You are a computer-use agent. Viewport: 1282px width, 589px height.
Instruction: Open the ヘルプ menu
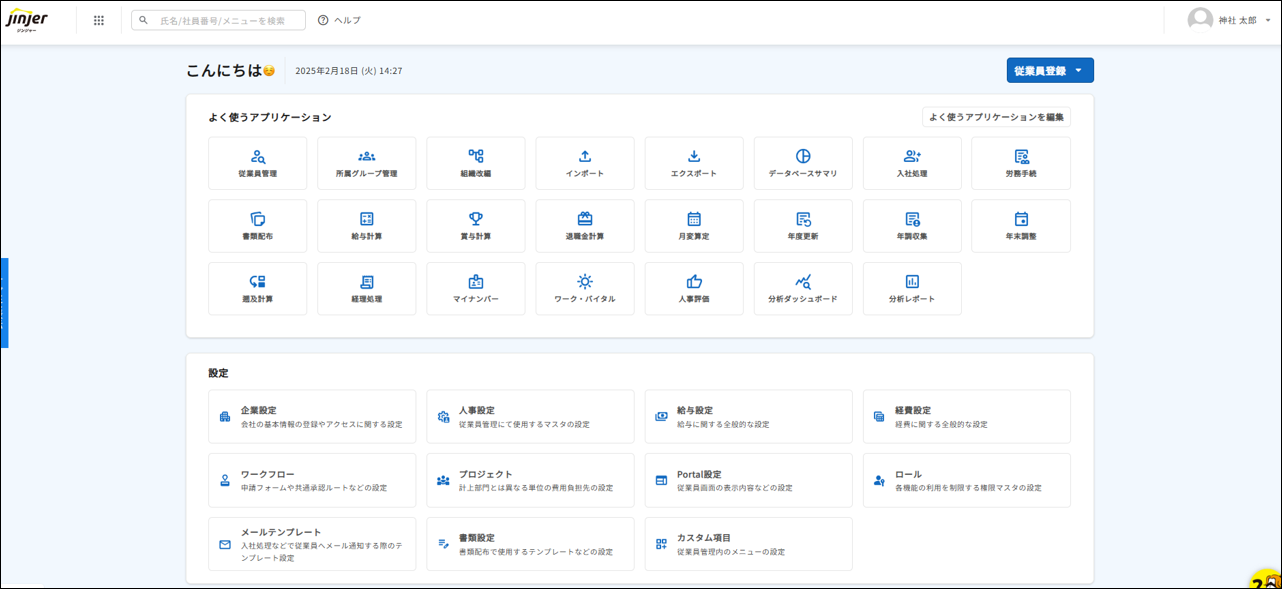tap(339, 18)
